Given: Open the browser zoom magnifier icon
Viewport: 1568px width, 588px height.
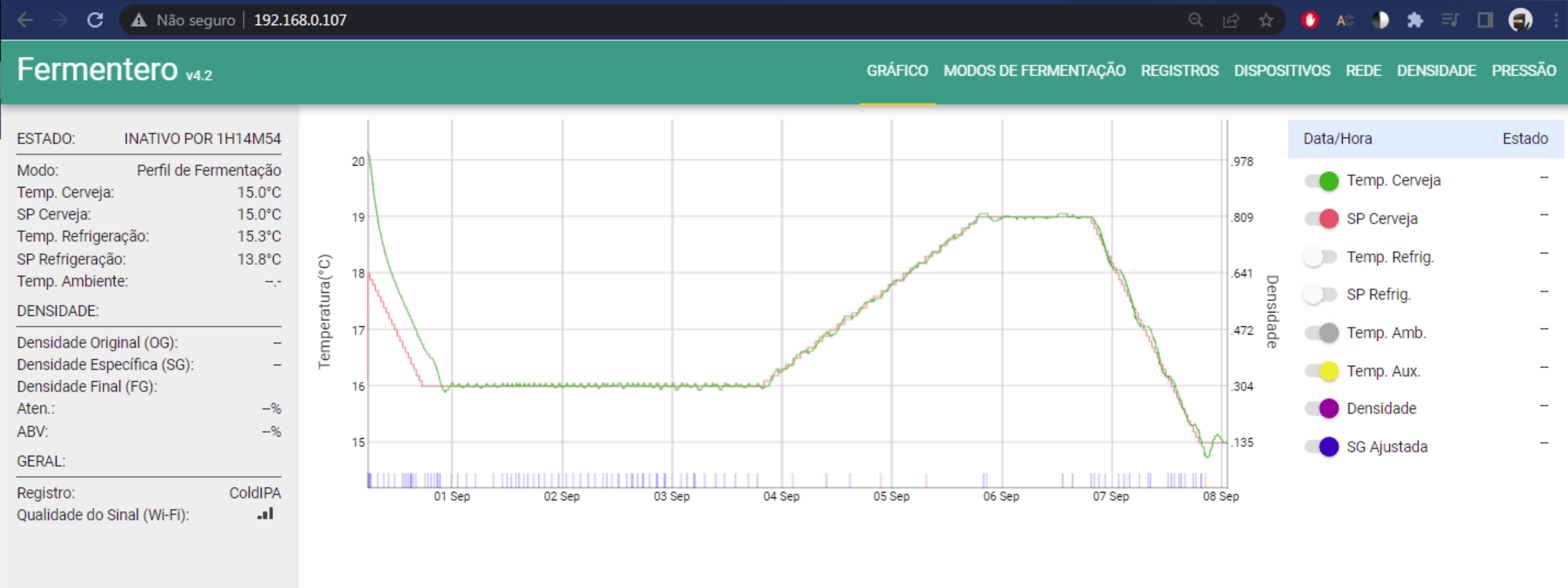Looking at the screenshot, I should click(x=1196, y=20).
